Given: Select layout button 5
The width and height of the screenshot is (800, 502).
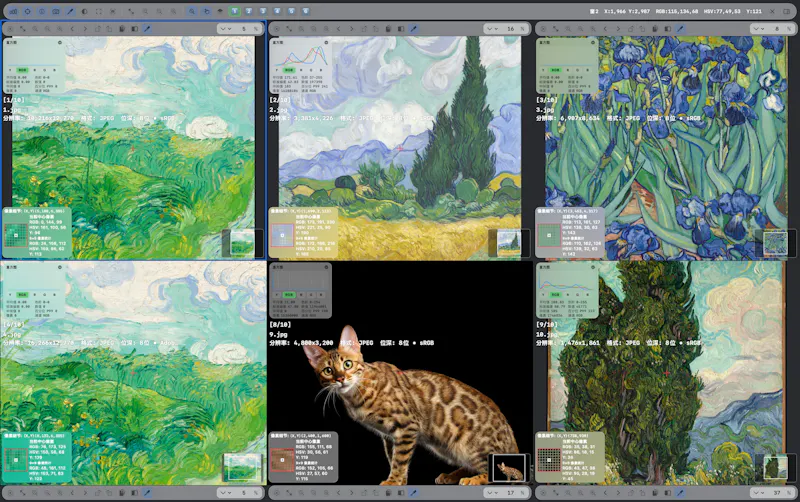Looking at the screenshot, I should [292, 11].
